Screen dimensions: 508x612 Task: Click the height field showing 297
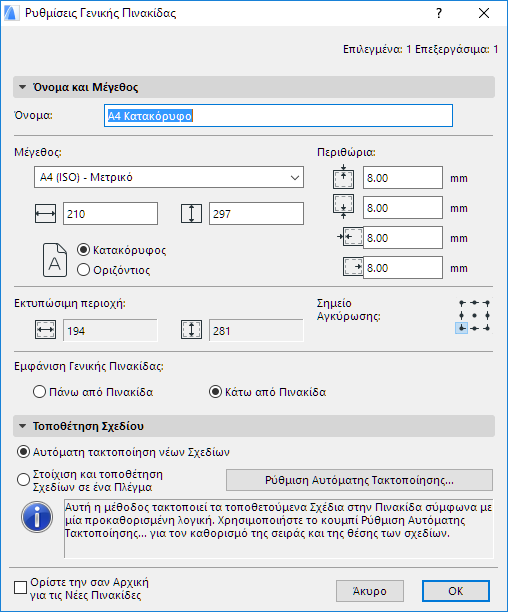pyautogui.click(x=256, y=213)
